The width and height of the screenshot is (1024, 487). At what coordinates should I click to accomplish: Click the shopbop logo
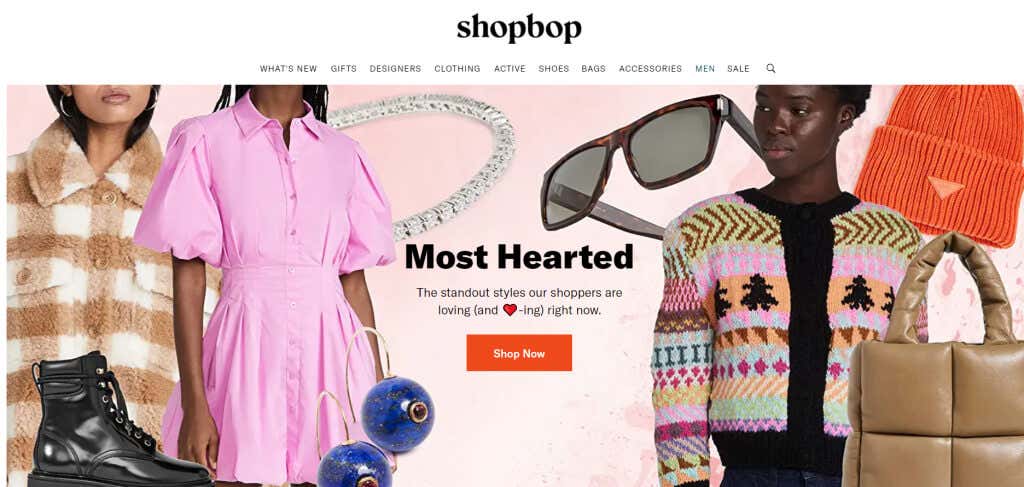click(519, 28)
